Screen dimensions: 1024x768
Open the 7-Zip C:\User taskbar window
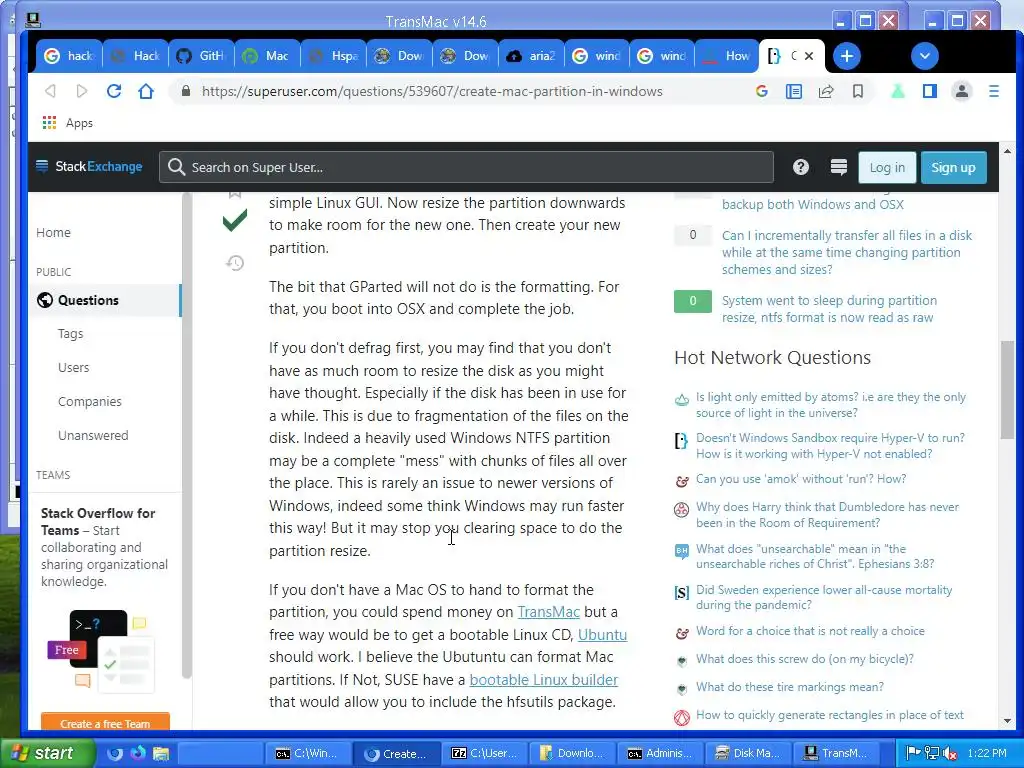(485, 753)
